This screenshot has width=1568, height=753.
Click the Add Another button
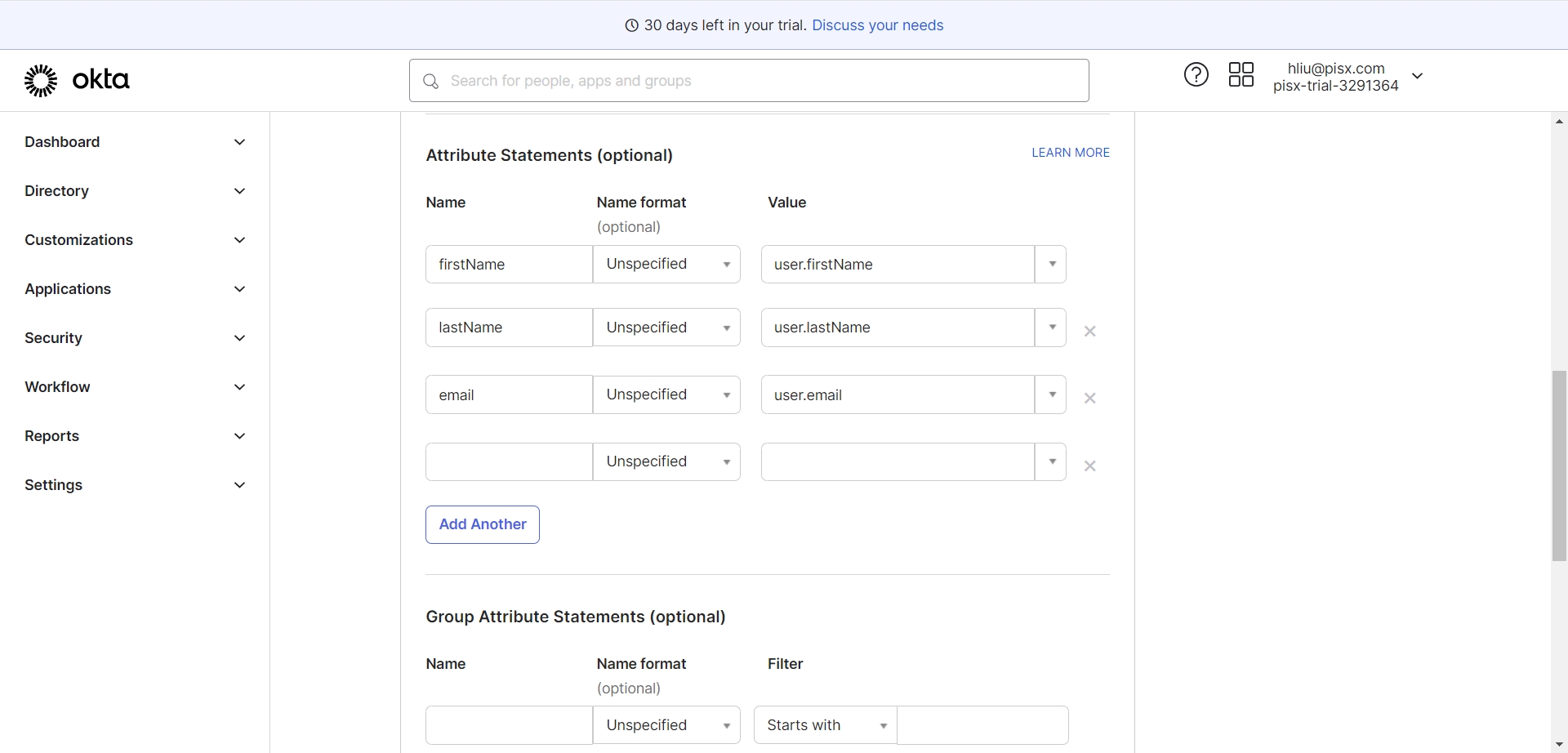point(482,524)
